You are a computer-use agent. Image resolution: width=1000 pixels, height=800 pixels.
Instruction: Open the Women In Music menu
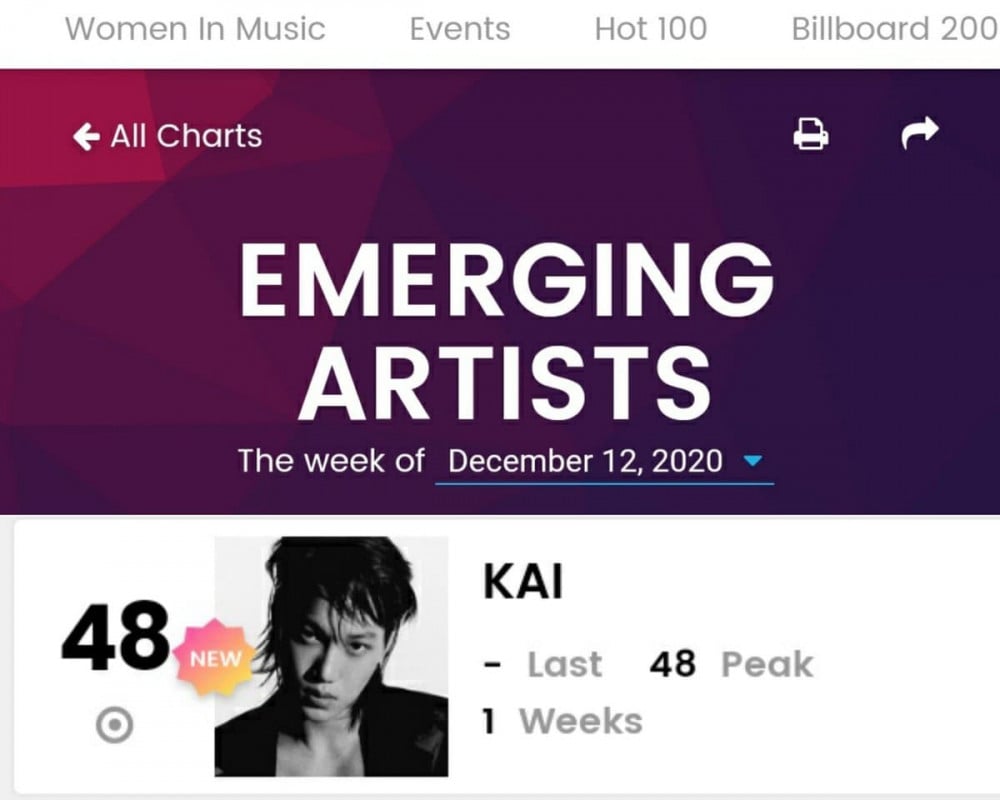pyautogui.click(x=195, y=29)
